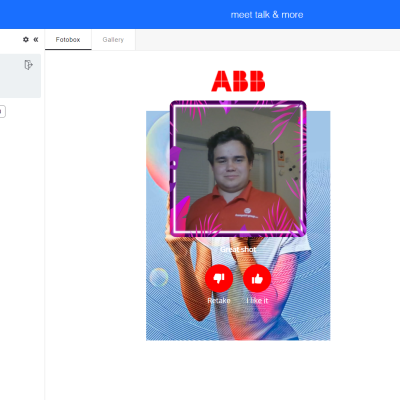This screenshot has width=400, height=400.
Task: Switch to the Fotobox tab
Action: (68, 40)
